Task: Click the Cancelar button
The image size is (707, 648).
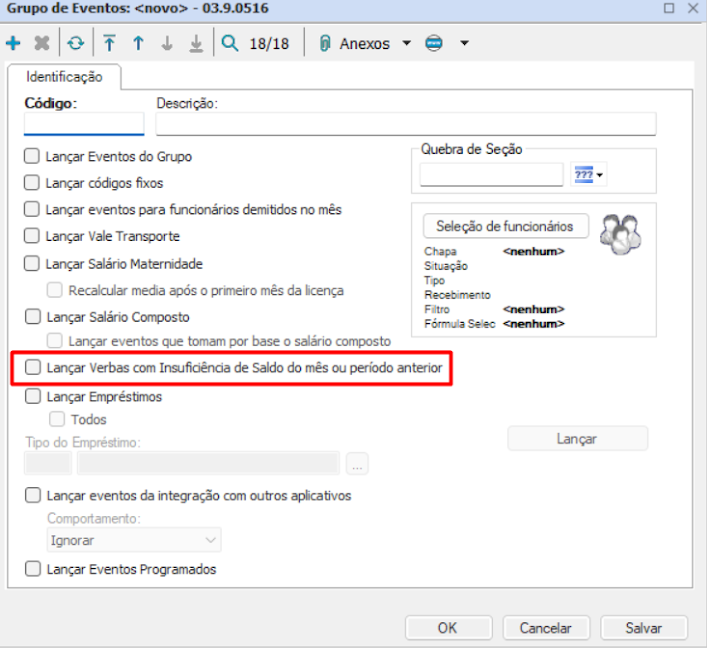Action: (x=546, y=628)
